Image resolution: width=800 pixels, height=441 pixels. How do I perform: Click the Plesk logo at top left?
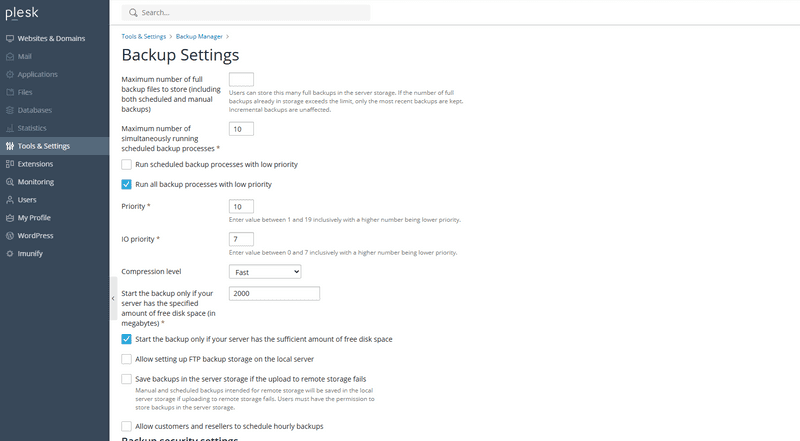coord(22,13)
